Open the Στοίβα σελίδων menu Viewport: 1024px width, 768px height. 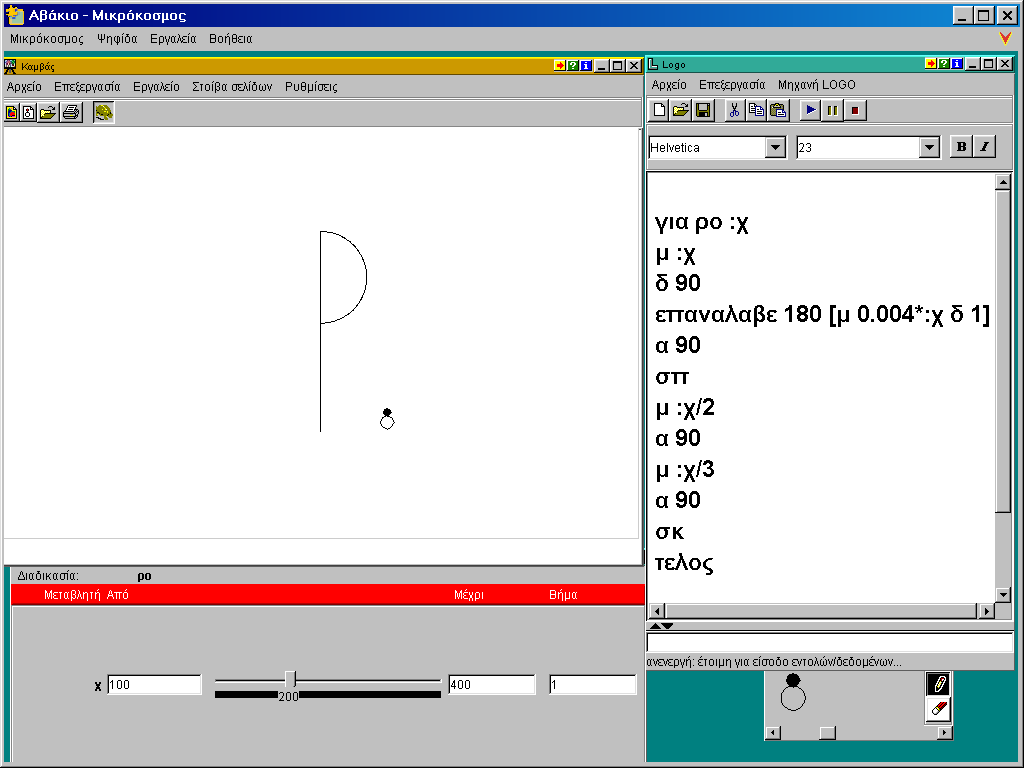232,86
